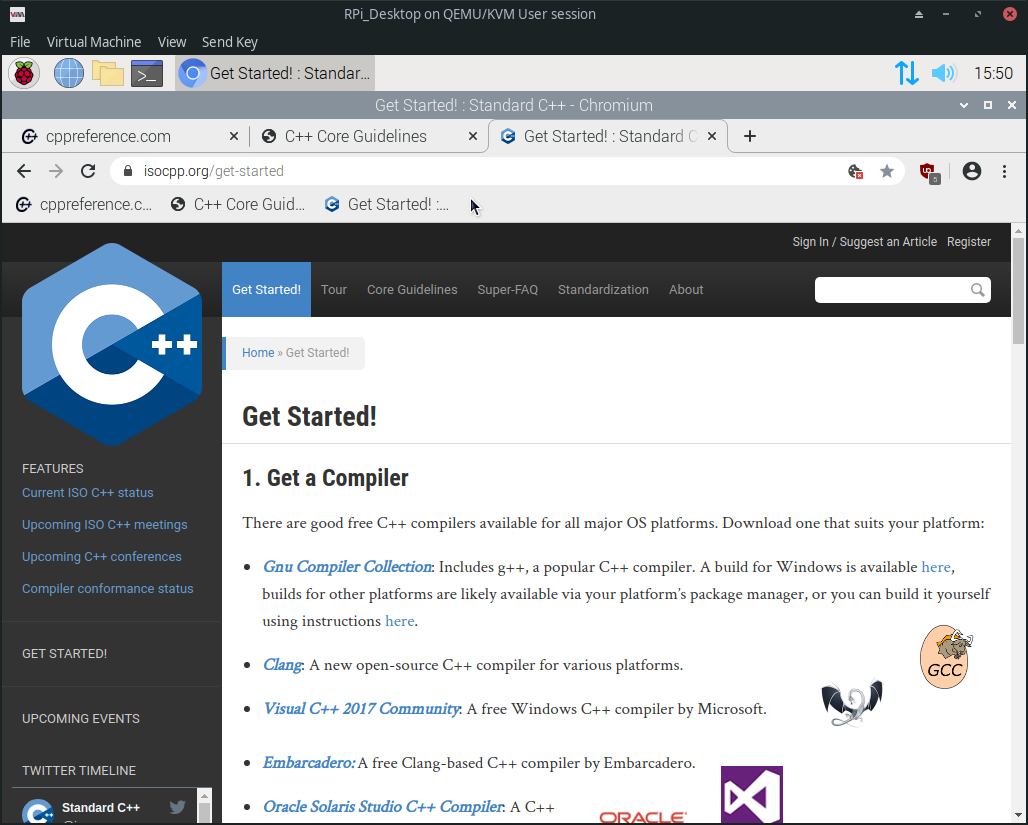Launch the Terminal from the panel
The image size is (1028, 825).
pos(147,73)
